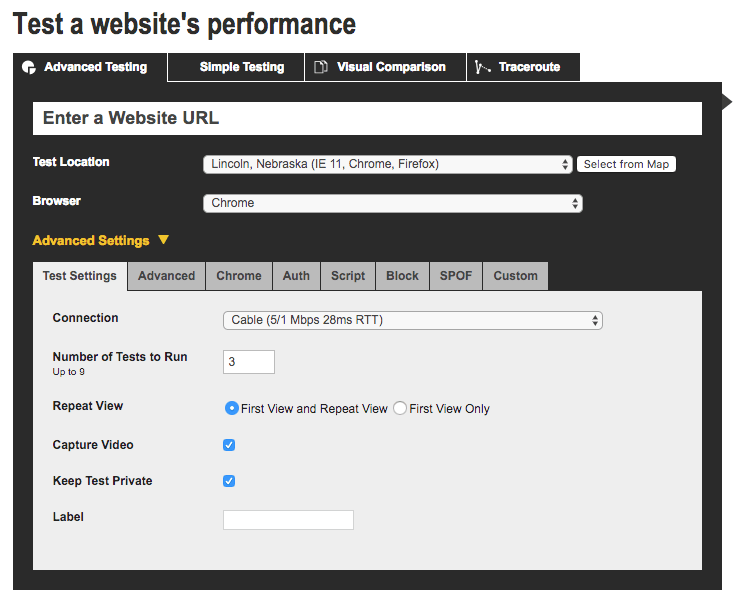The width and height of the screenshot is (736, 599).
Task: Open the Connection dropdown showing Cable
Action: click(x=413, y=320)
